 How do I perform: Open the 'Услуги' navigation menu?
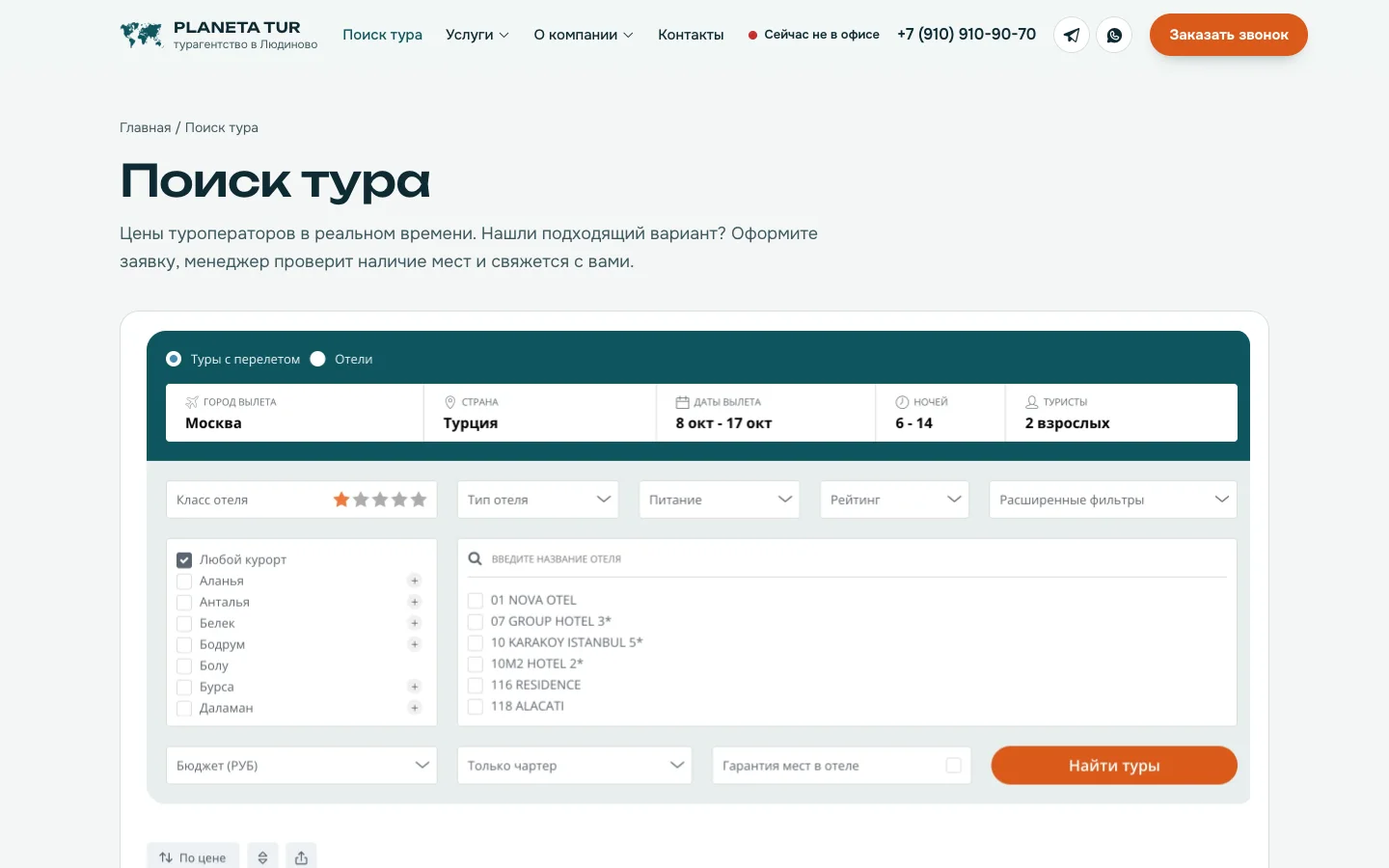coord(477,35)
